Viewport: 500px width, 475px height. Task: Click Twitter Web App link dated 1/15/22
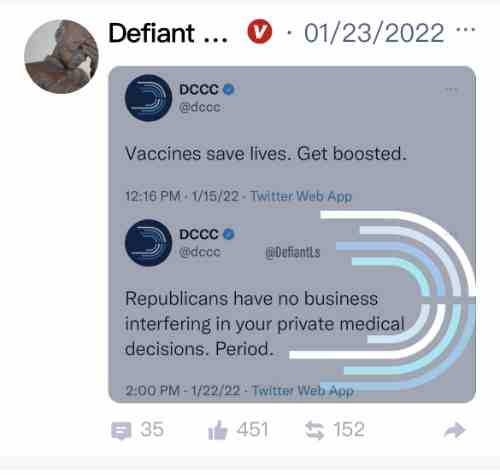pyautogui.click(x=301, y=196)
